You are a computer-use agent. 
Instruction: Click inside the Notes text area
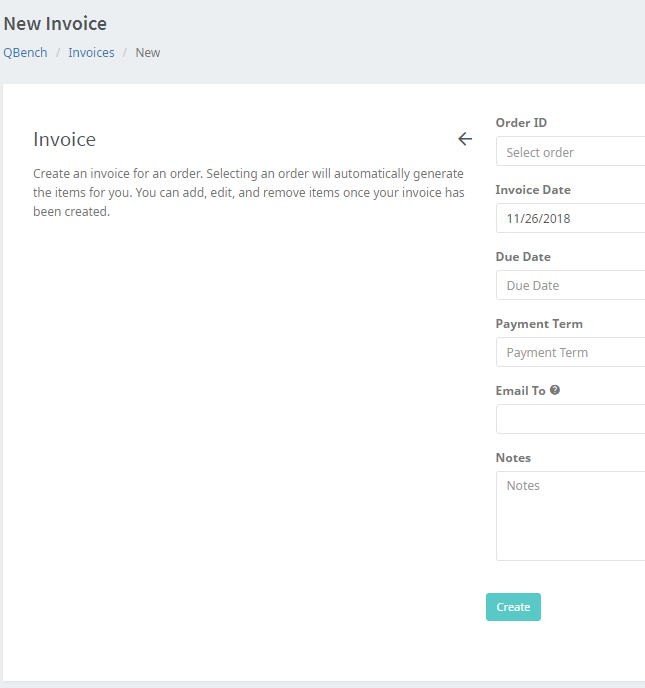coord(570,515)
